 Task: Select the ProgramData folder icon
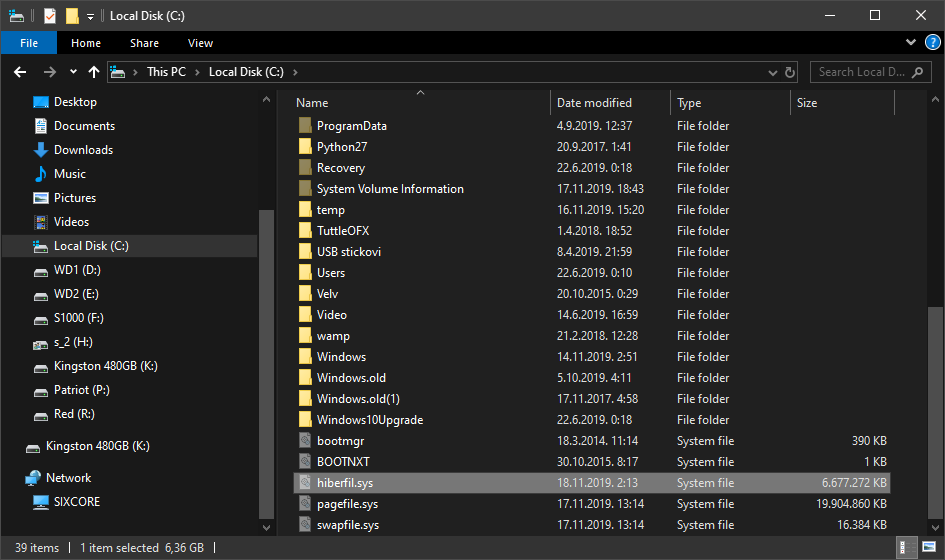(x=306, y=126)
